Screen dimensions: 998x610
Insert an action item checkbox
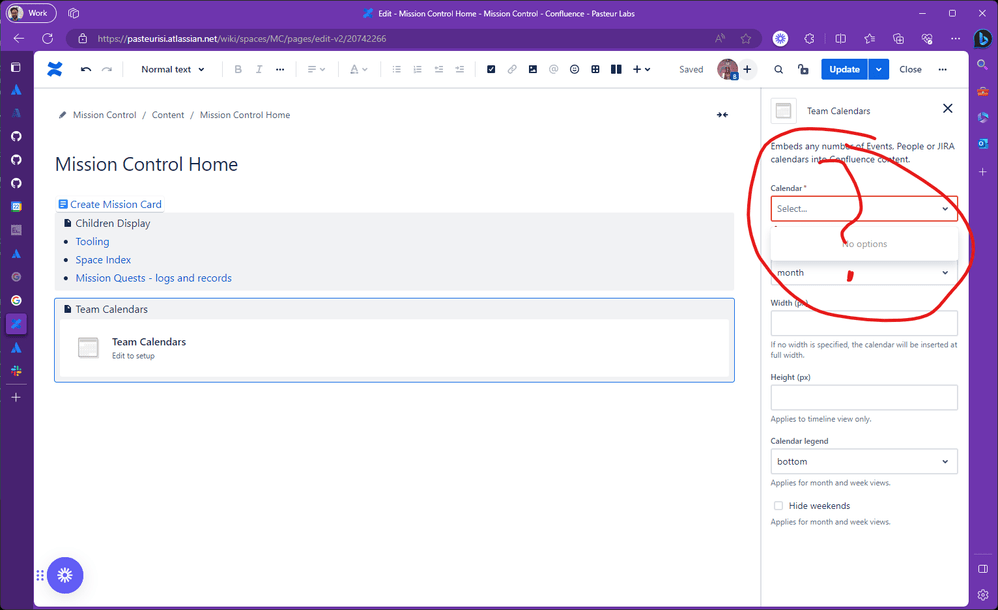click(x=491, y=69)
